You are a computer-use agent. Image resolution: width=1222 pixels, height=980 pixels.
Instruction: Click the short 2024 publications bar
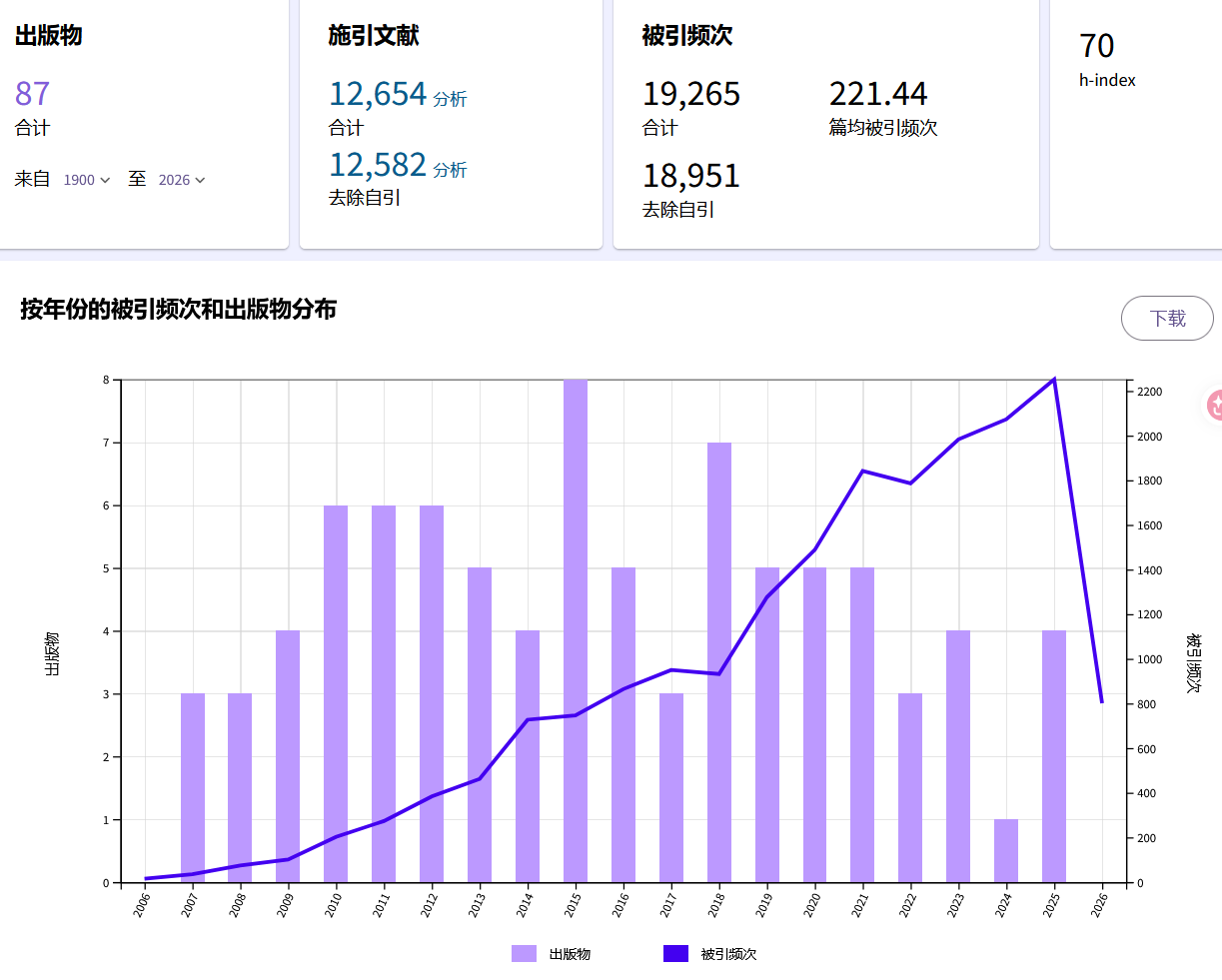1006,851
